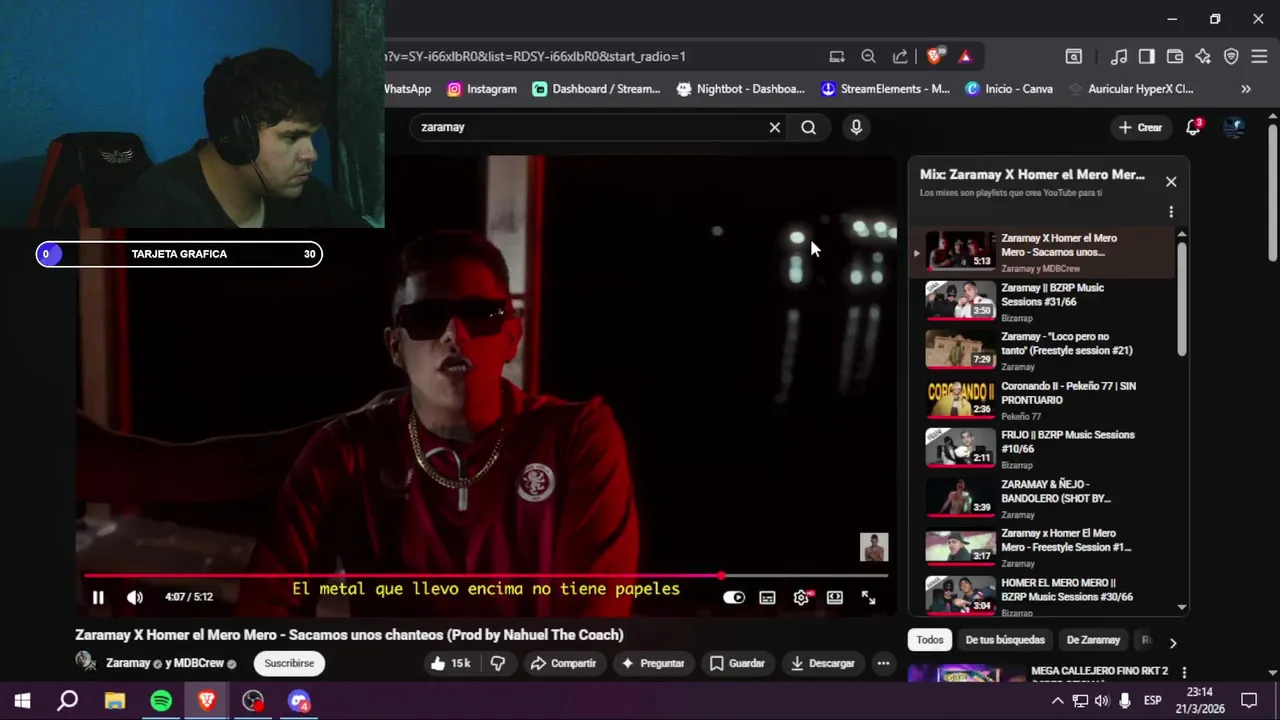Select the De Zaramay filter chip
Image resolution: width=1280 pixels, height=720 pixels.
pyautogui.click(x=1093, y=640)
